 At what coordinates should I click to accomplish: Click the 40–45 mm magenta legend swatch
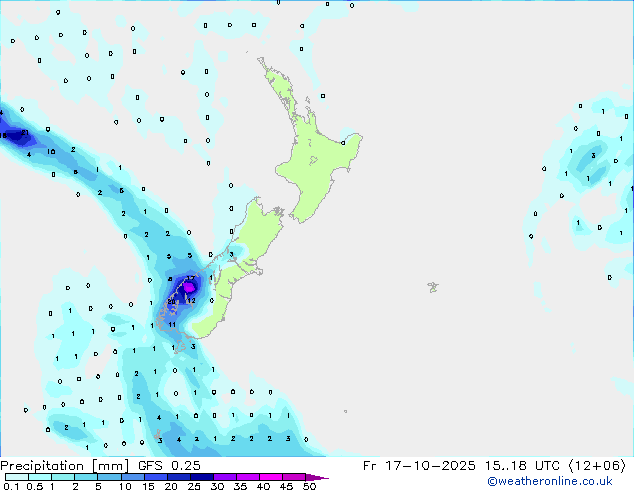[x=271, y=477]
